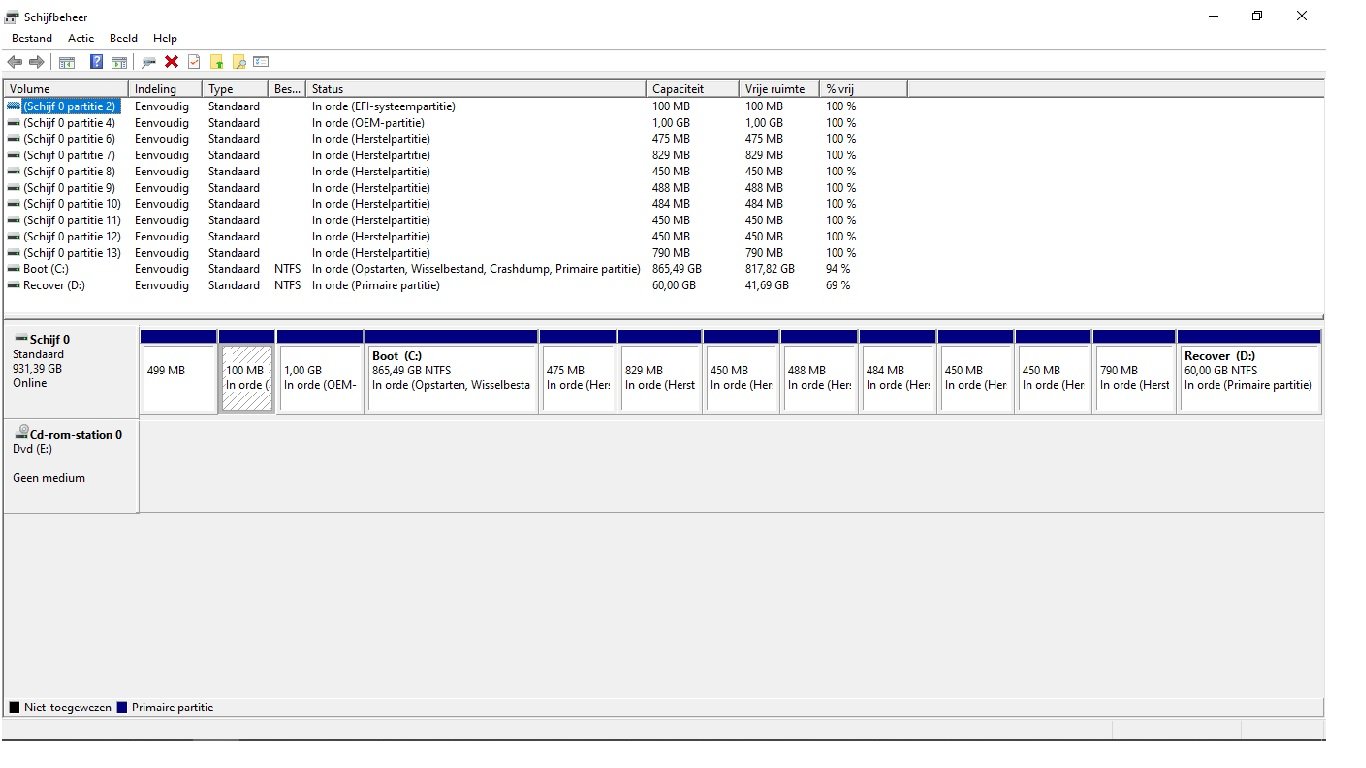
Task: Click the red X delete icon
Action: 171,62
